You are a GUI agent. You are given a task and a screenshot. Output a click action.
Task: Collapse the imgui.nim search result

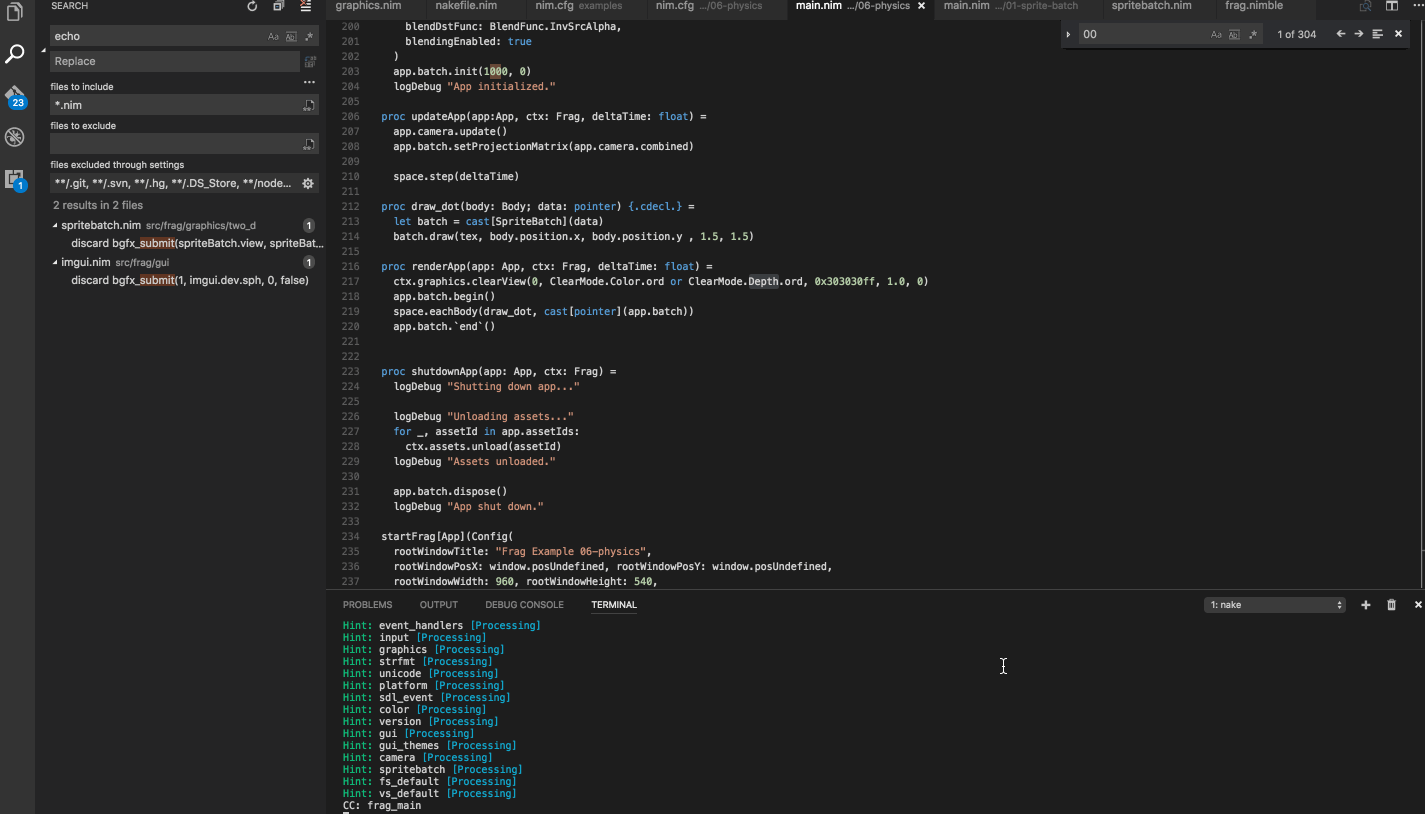click(56, 262)
